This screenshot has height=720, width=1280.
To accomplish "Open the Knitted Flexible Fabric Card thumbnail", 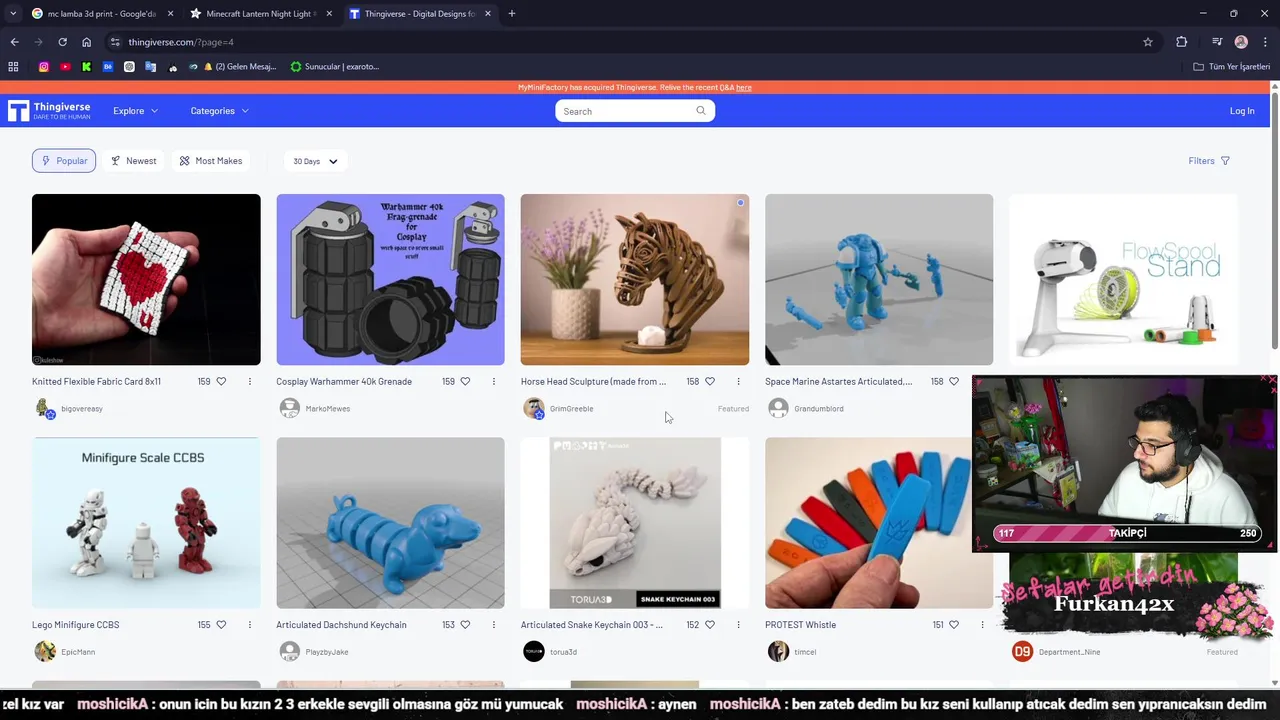I will coord(146,280).
